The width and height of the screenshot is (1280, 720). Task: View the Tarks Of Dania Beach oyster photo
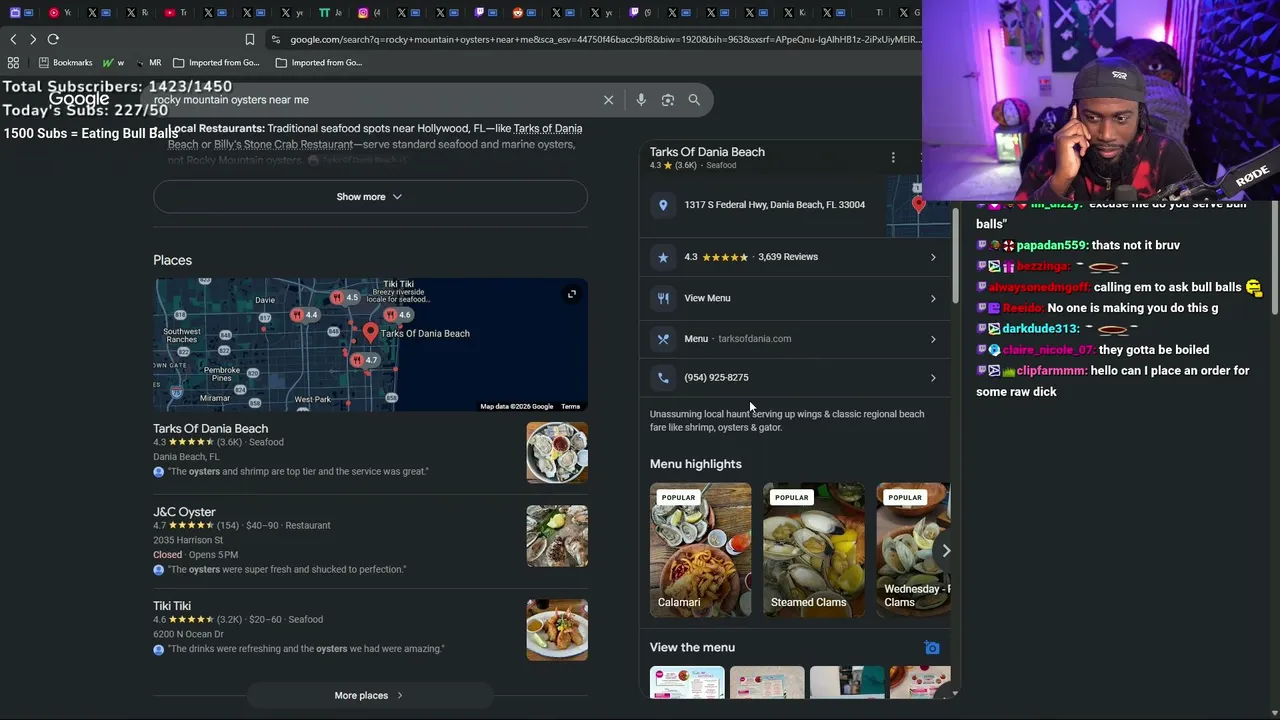pyautogui.click(x=557, y=453)
